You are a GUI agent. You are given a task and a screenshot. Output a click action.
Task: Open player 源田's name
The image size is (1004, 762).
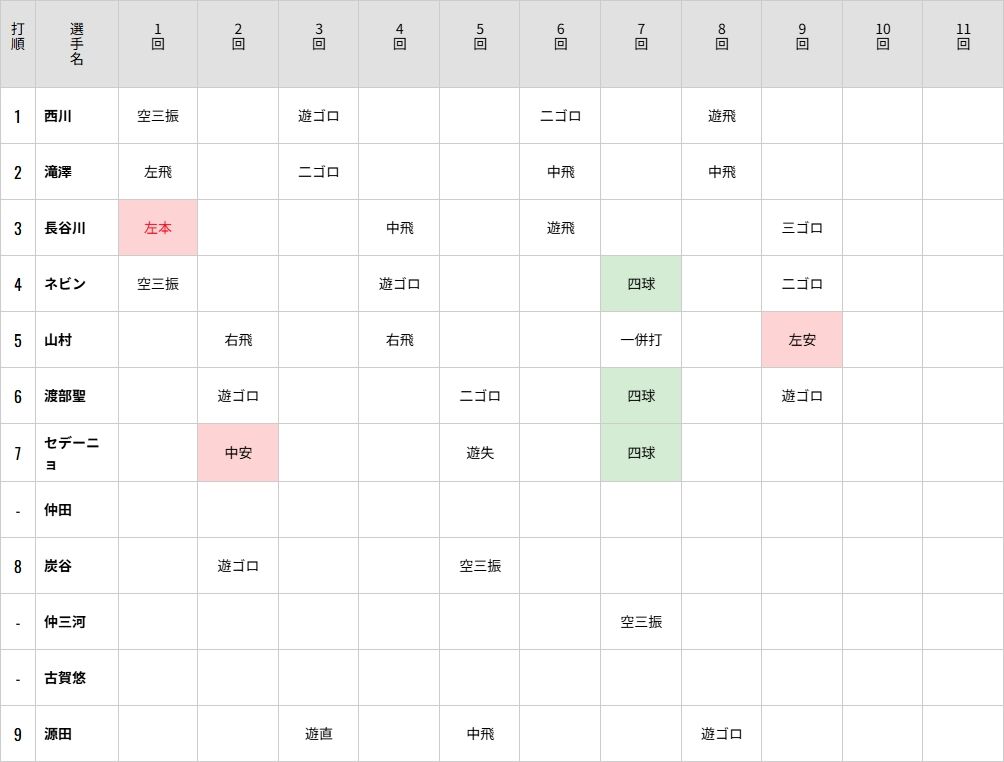point(58,734)
